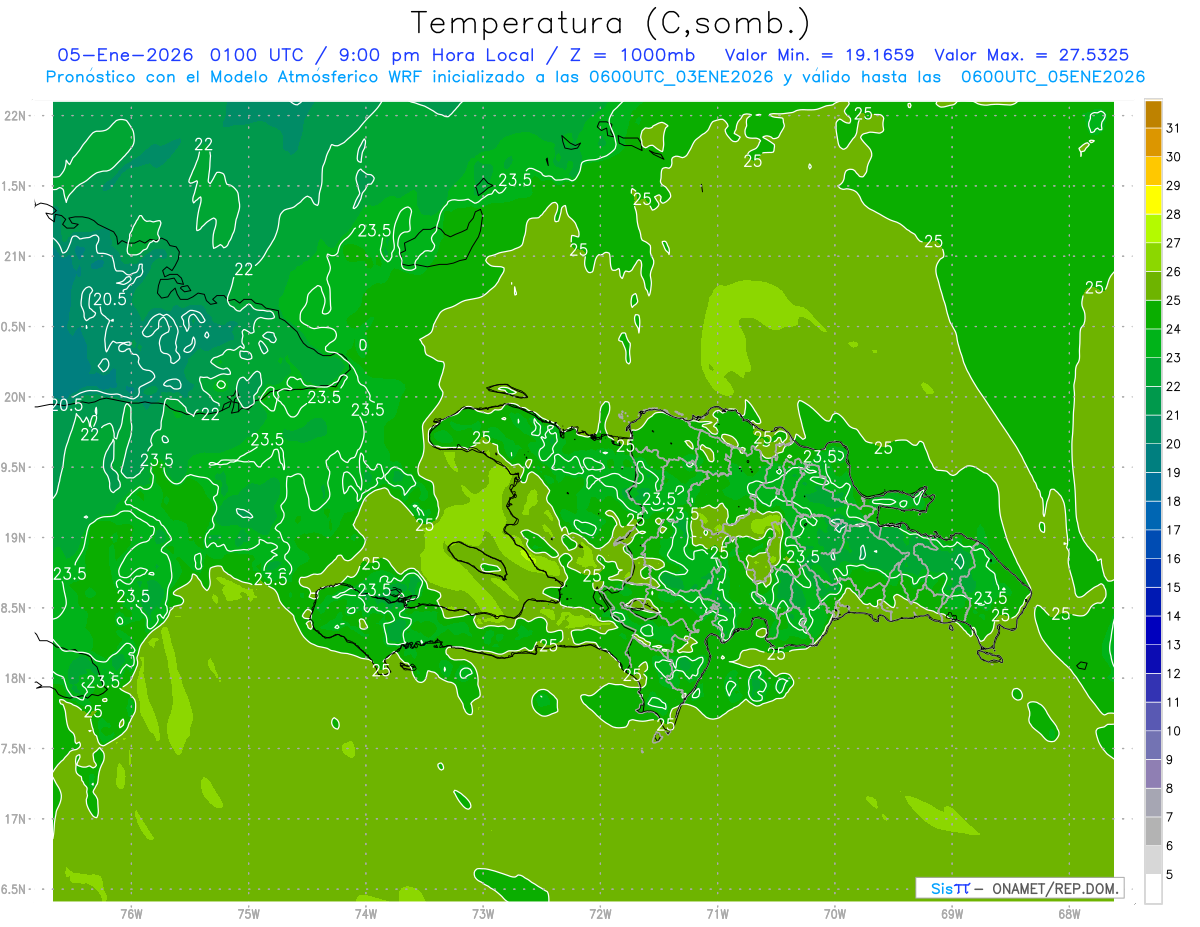
Task: Click the "68W" longitude axis label
Action: point(1069,913)
